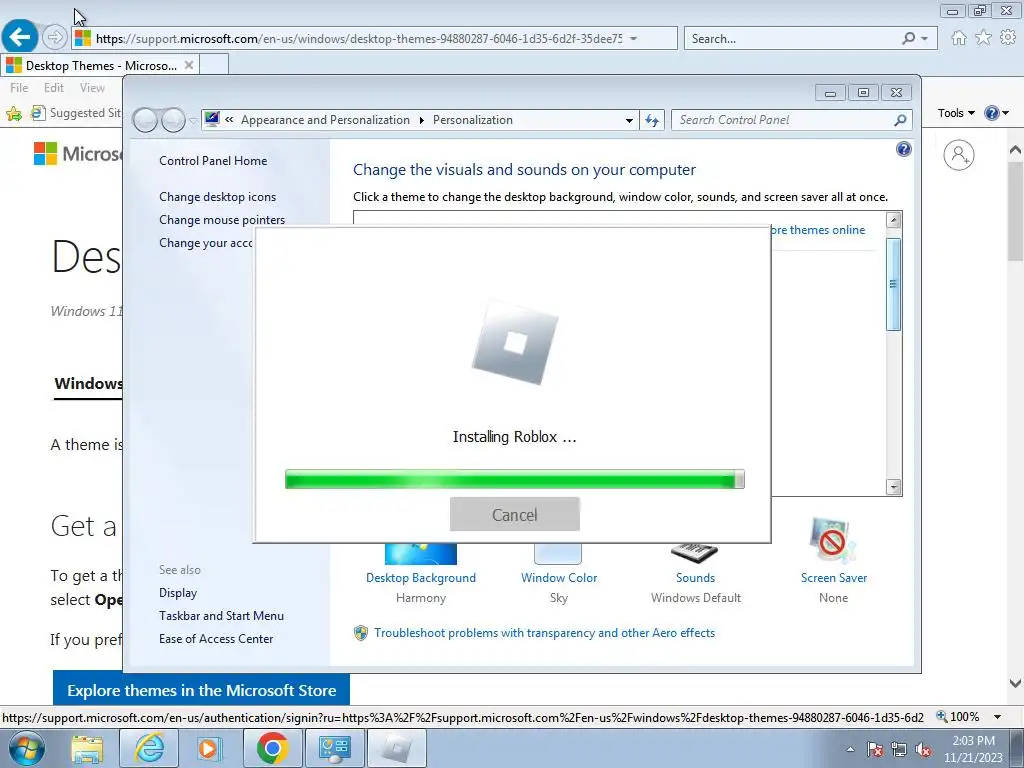Open Google Chrome from the taskbar

click(x=272, y=748)
